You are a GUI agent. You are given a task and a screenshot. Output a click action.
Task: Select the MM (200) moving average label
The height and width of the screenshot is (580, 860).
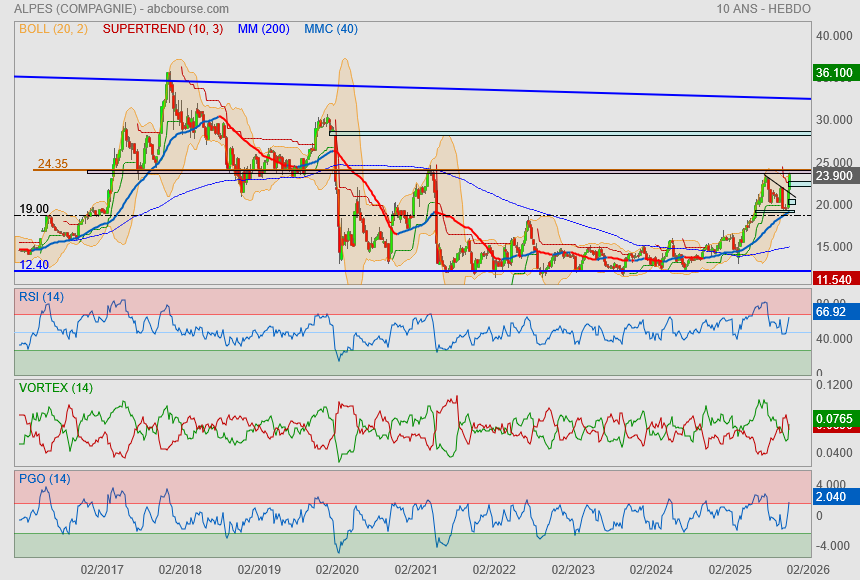tap(264, 29)
